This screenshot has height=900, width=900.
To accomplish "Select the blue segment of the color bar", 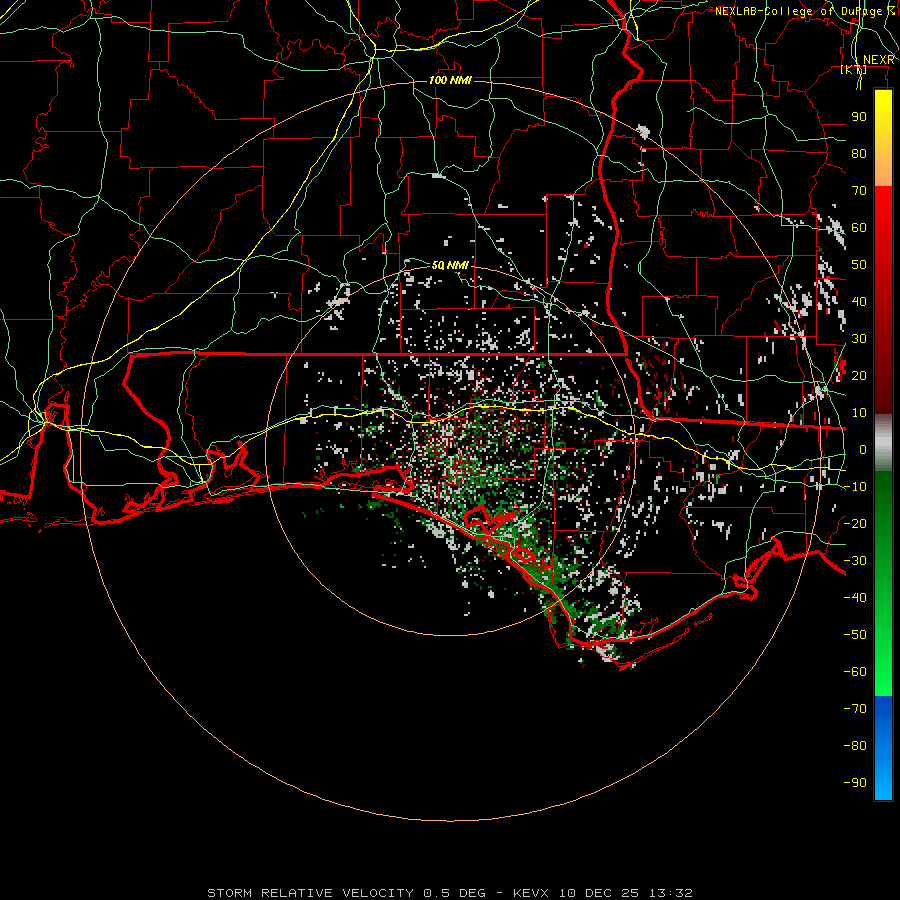I will click(x=883, y=748).
